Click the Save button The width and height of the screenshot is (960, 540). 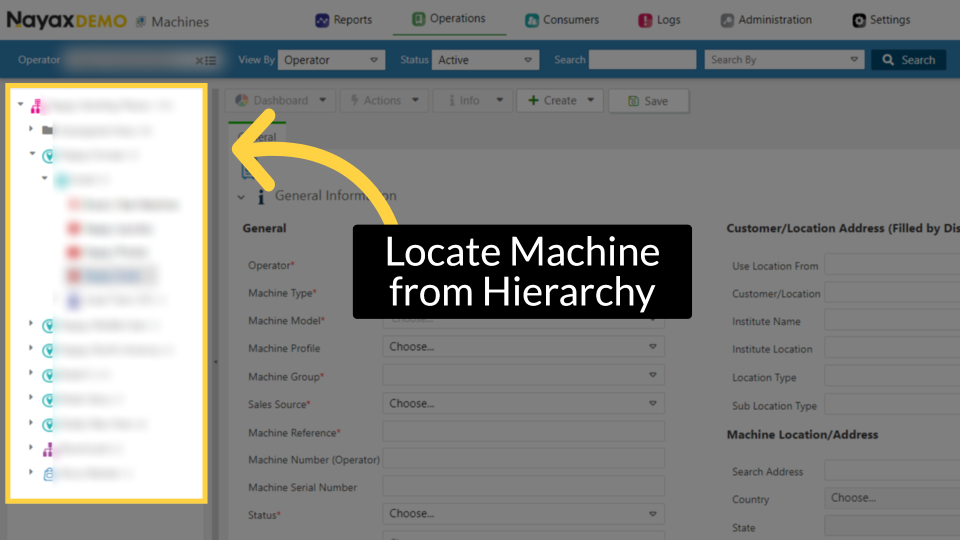point(646,101)
